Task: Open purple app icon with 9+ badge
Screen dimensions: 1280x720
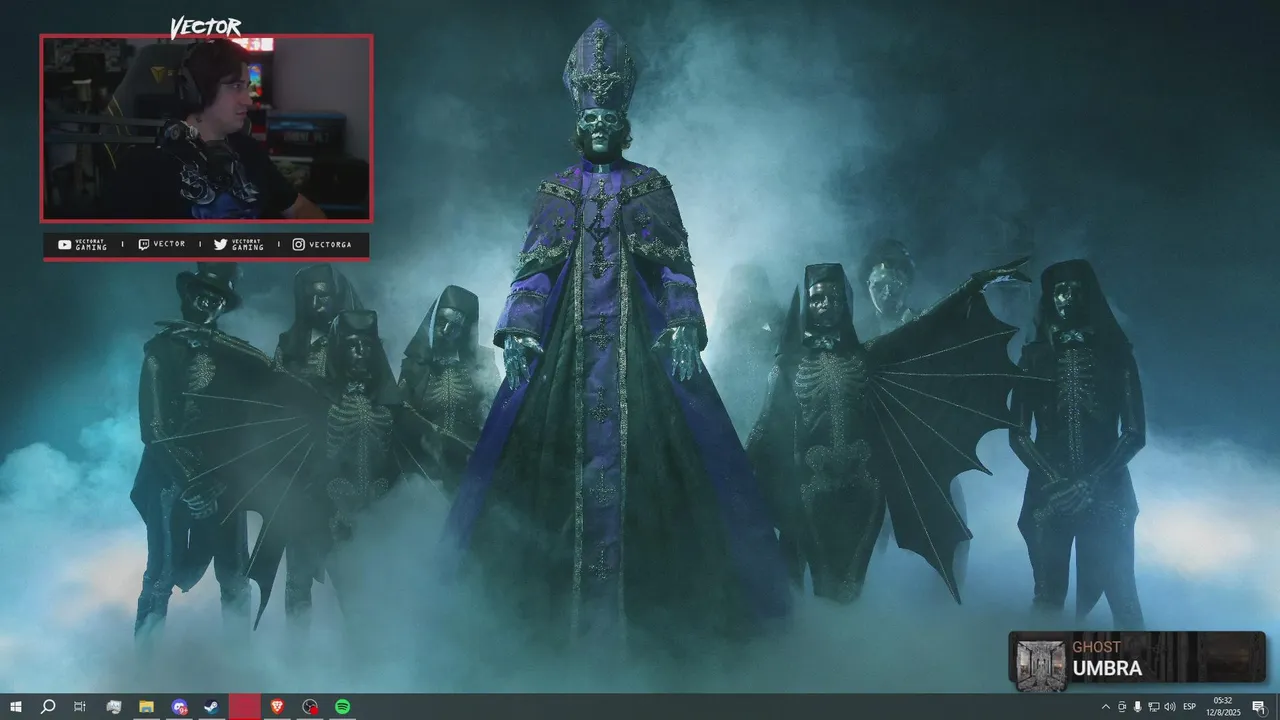Action: point(179,707)
